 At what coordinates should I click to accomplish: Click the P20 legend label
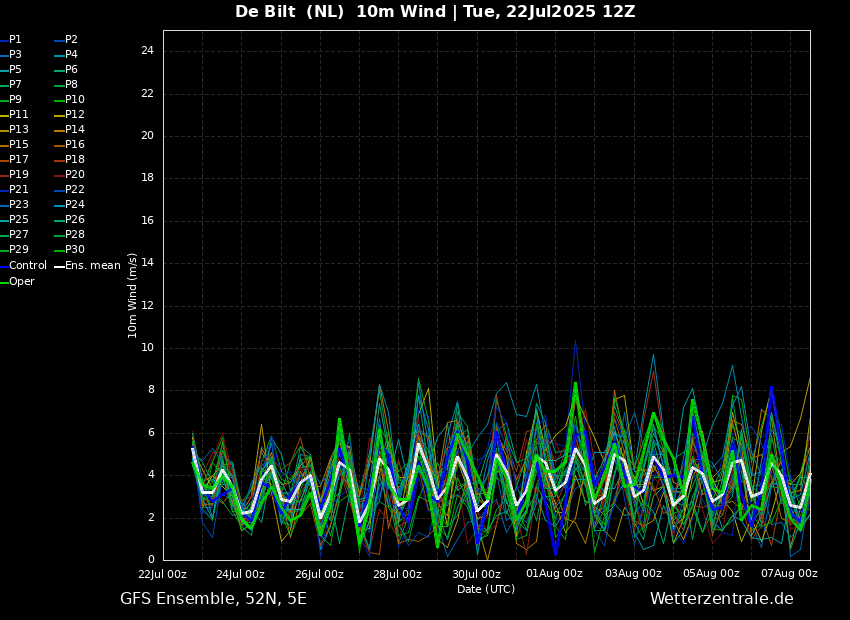pos(70,175)
